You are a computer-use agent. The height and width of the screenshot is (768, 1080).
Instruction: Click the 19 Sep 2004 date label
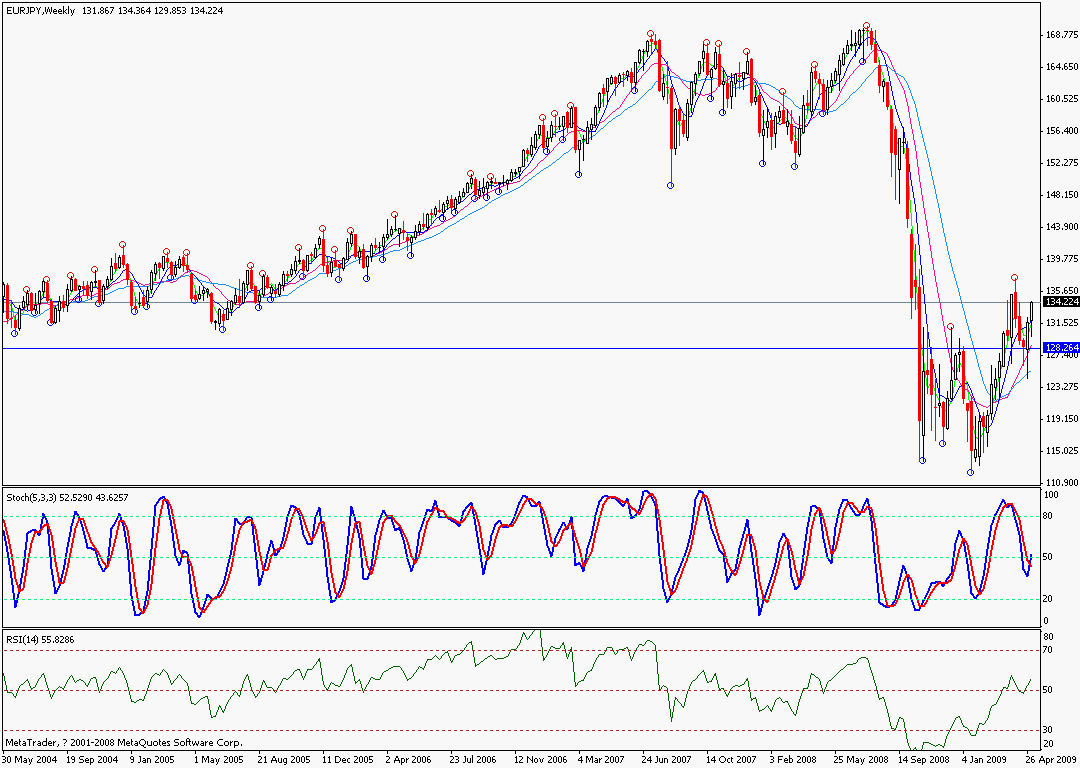tap(92, 760)
